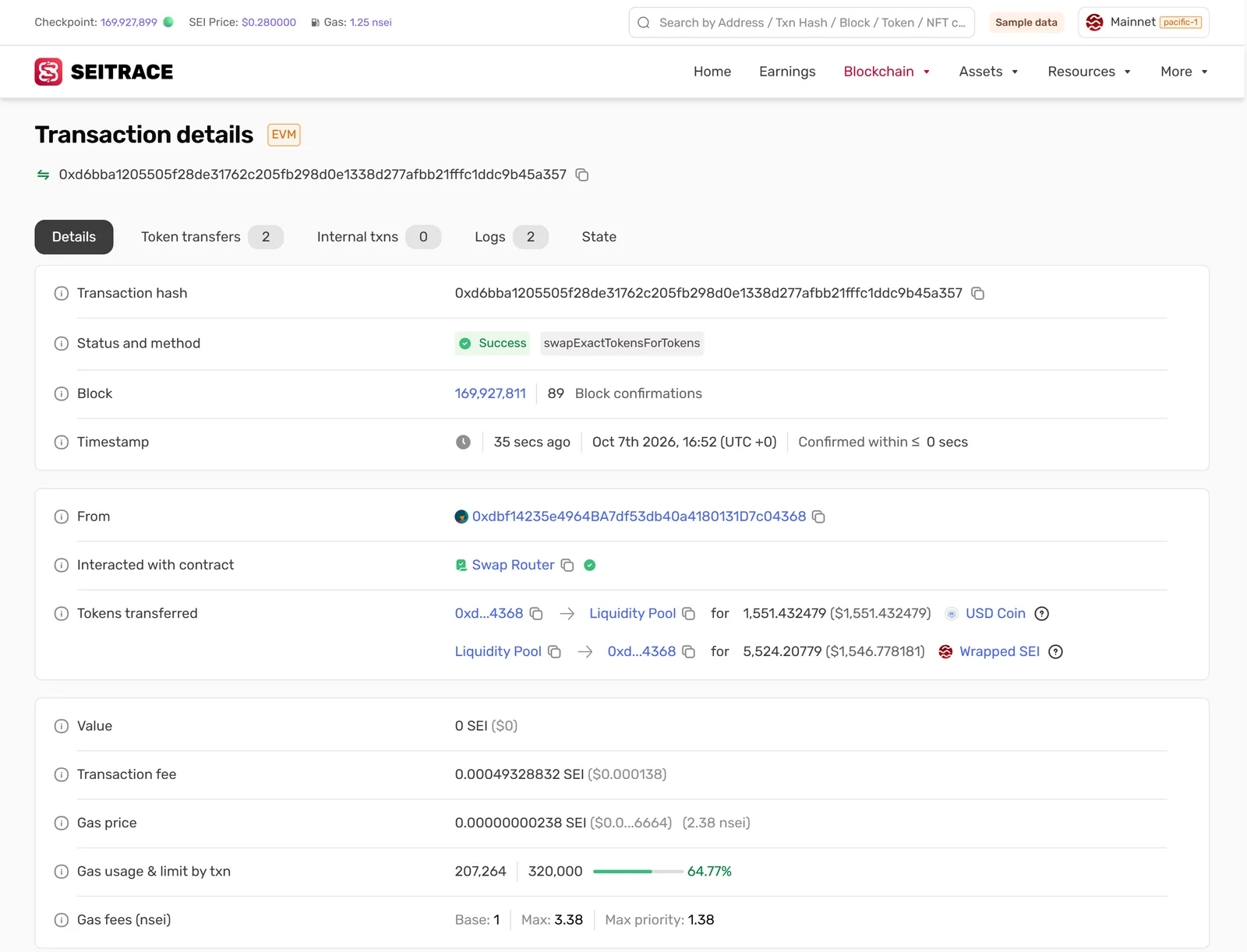Screen dimensions: 1247x952
Task: Open the Mainnet pacific-1 network selector
Action: pyautogui.click(x=1143, y=23)
